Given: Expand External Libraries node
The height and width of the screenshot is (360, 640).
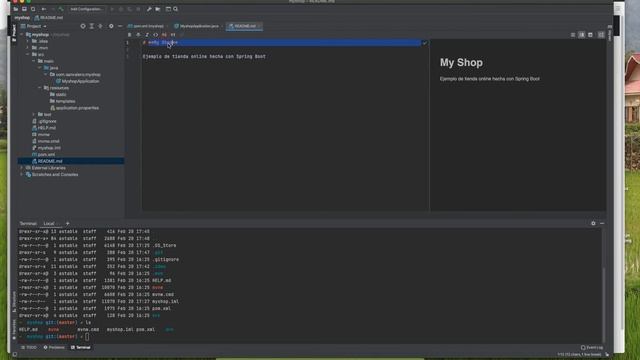Looking at the screenshot, I should tap(22, 168).
